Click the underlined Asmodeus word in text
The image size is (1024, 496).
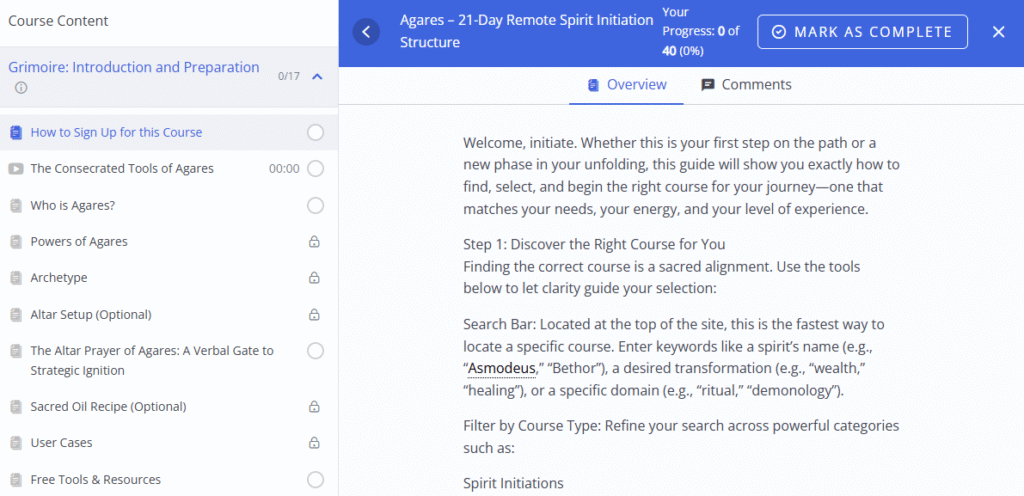[x=501, y=370]
